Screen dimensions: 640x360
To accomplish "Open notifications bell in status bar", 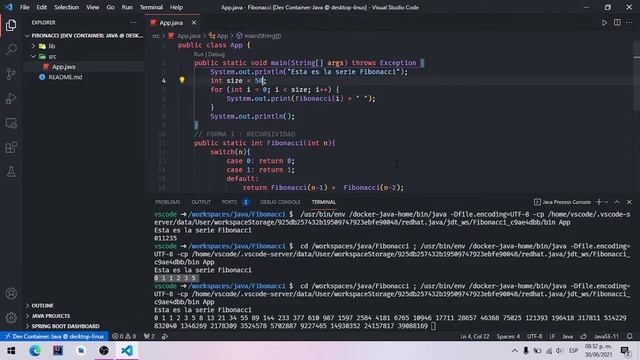I will click(x=629, y=336).
